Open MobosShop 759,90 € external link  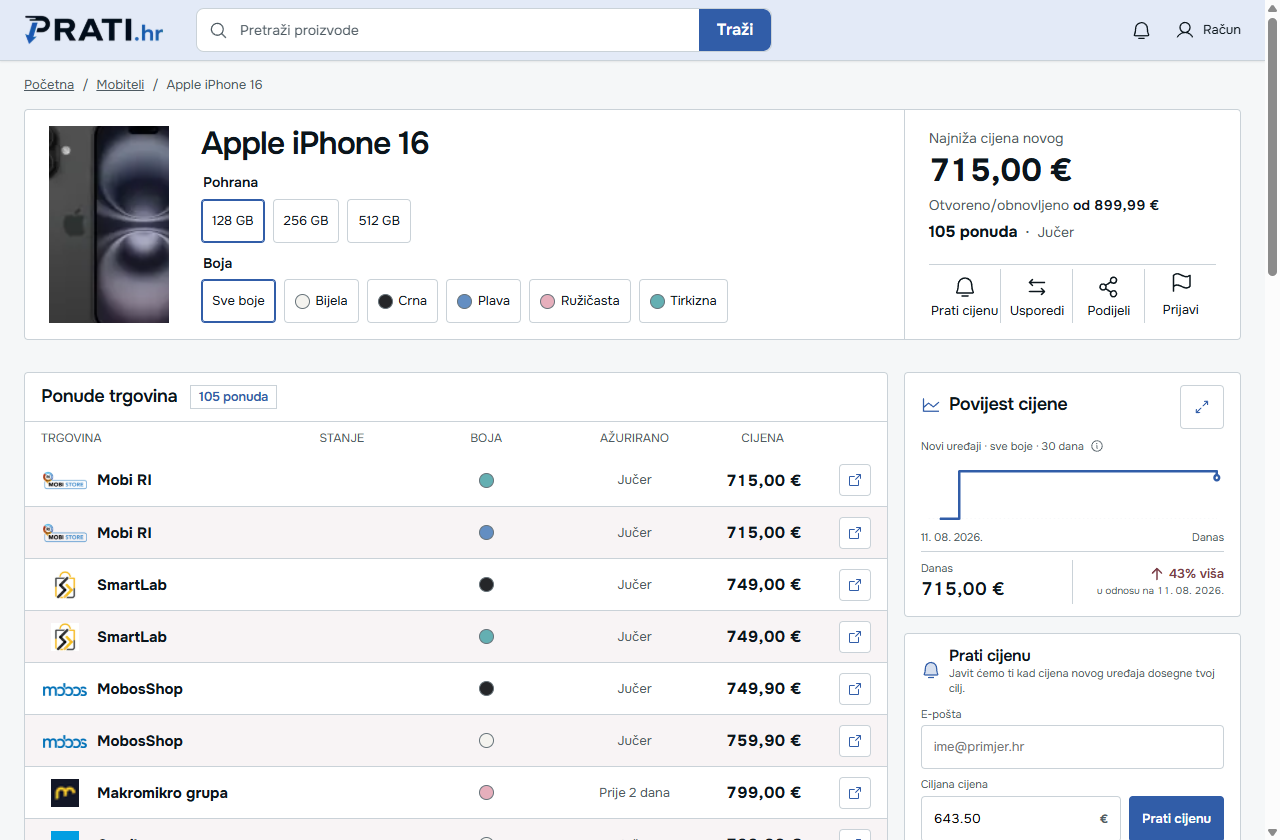(x=855, y=740)
